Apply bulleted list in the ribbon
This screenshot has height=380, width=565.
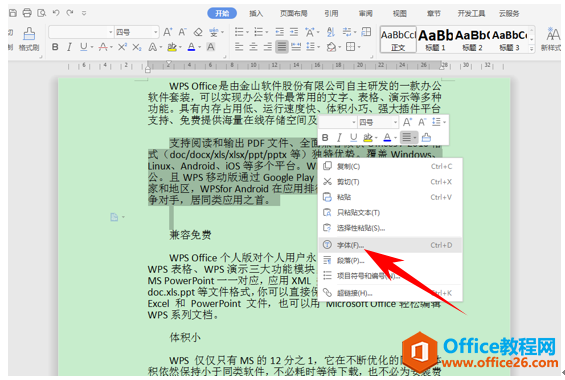239,32
